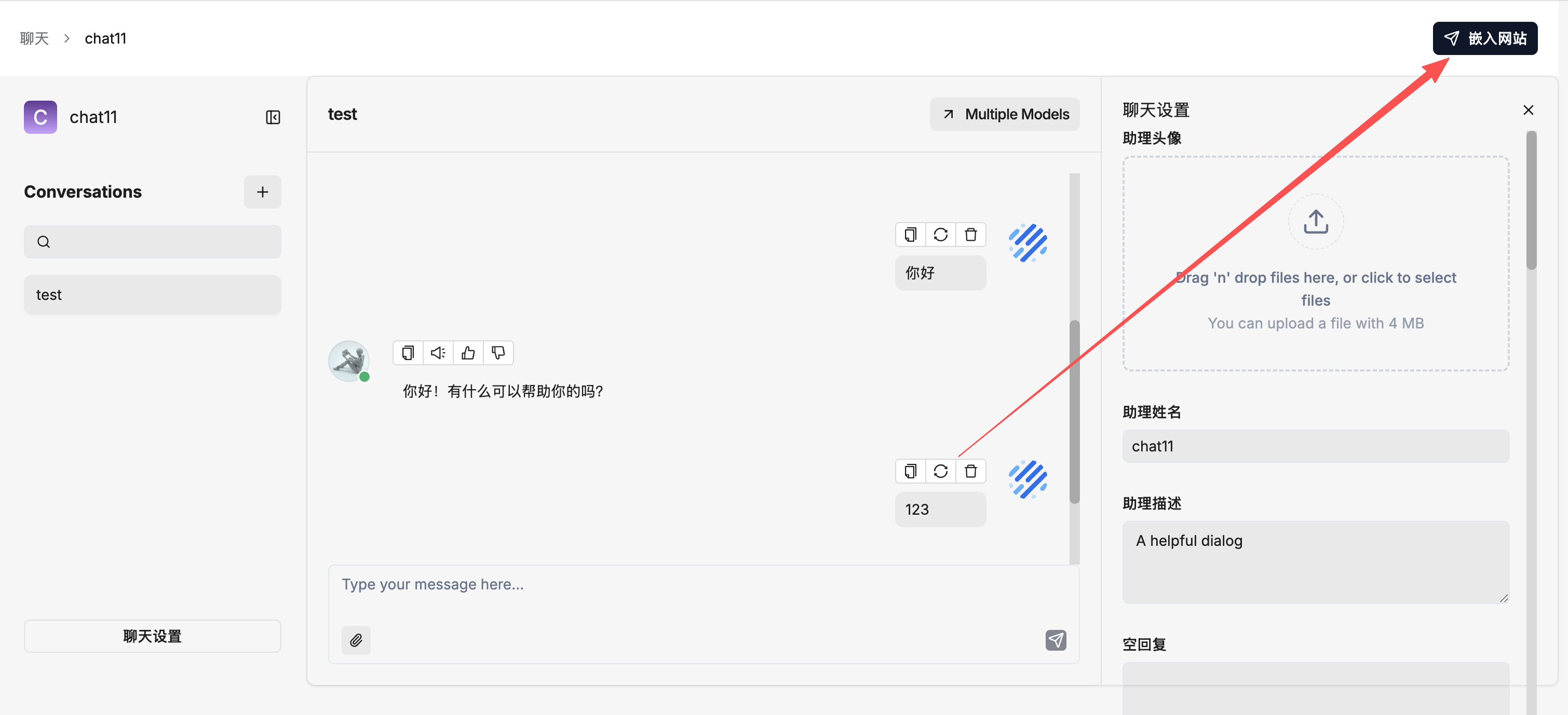Click the settings panel vertical scrollbar
The width and height of the screenshot is (1568, 715).
point(1531,201)
